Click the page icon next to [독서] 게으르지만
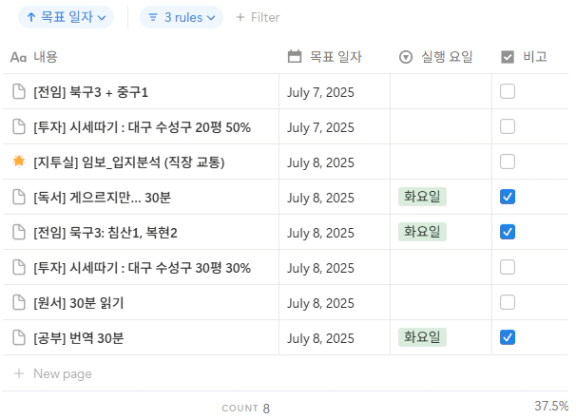The image size is (576, 419). point(19,197)
